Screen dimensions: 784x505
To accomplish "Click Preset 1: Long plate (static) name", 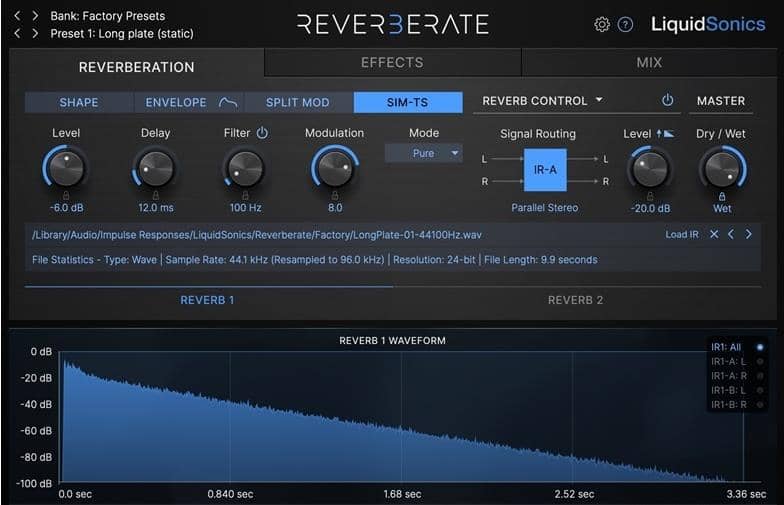I will point(122,34).
